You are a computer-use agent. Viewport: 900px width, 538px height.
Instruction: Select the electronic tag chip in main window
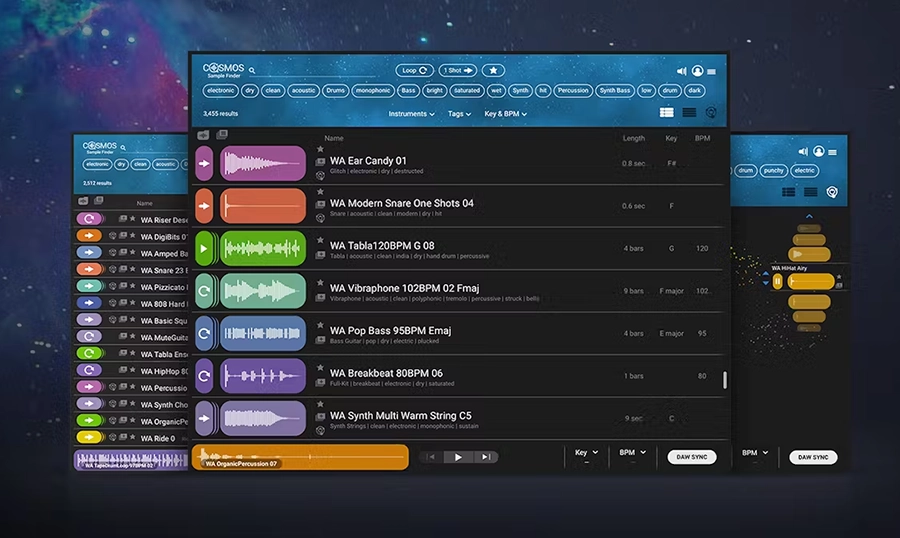(220, 91)
